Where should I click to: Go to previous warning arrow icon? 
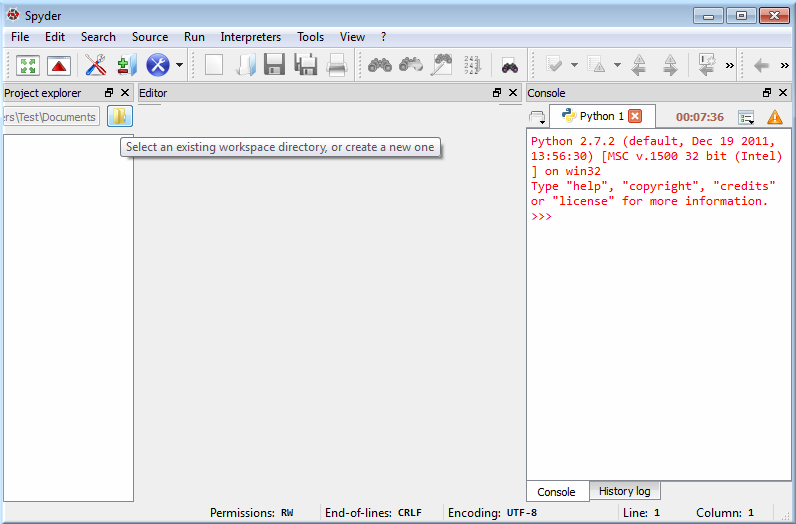(639, 65)
